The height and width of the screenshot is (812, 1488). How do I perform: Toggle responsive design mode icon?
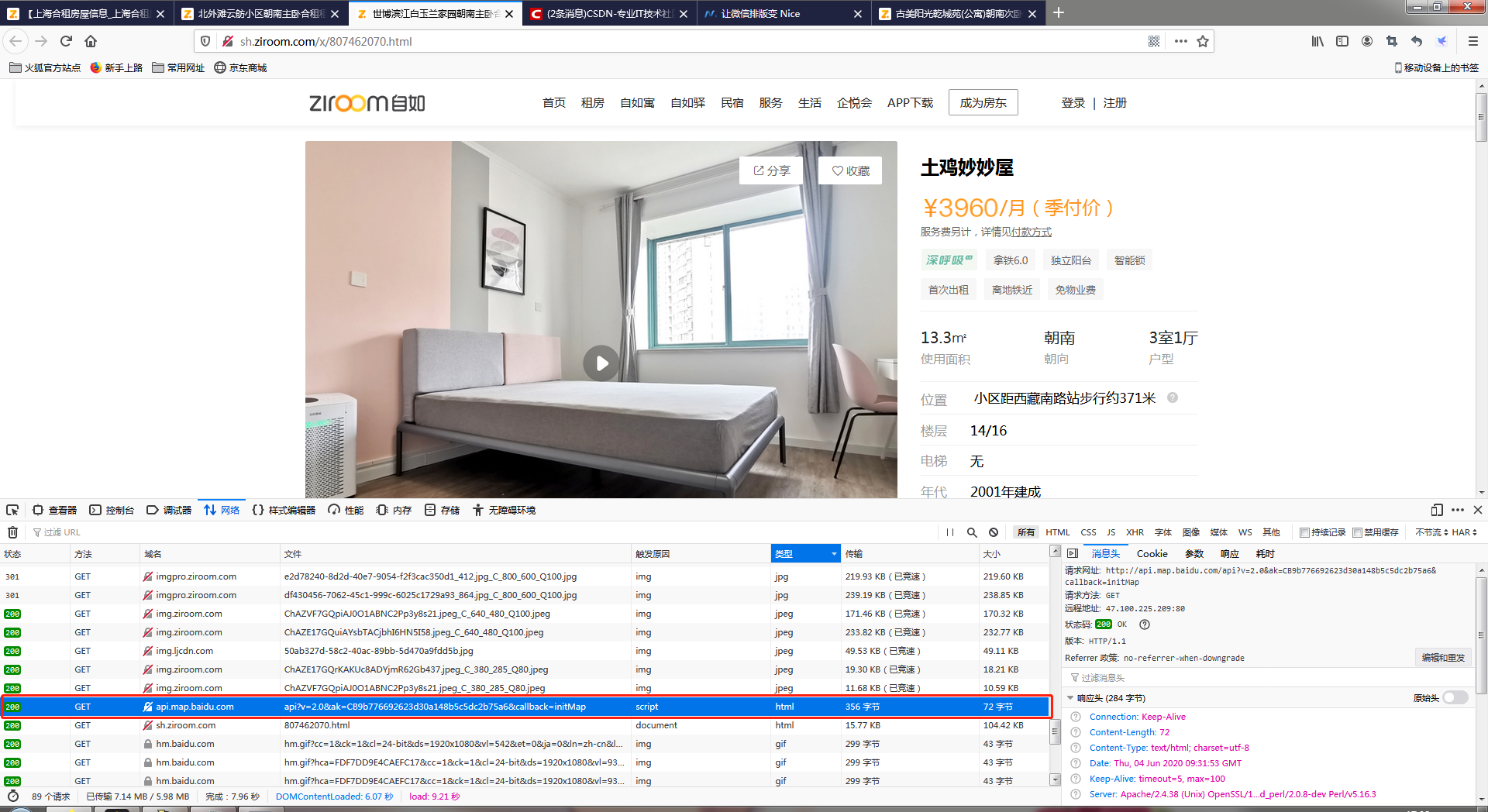pyautogui.click(x=1437, y=510)
